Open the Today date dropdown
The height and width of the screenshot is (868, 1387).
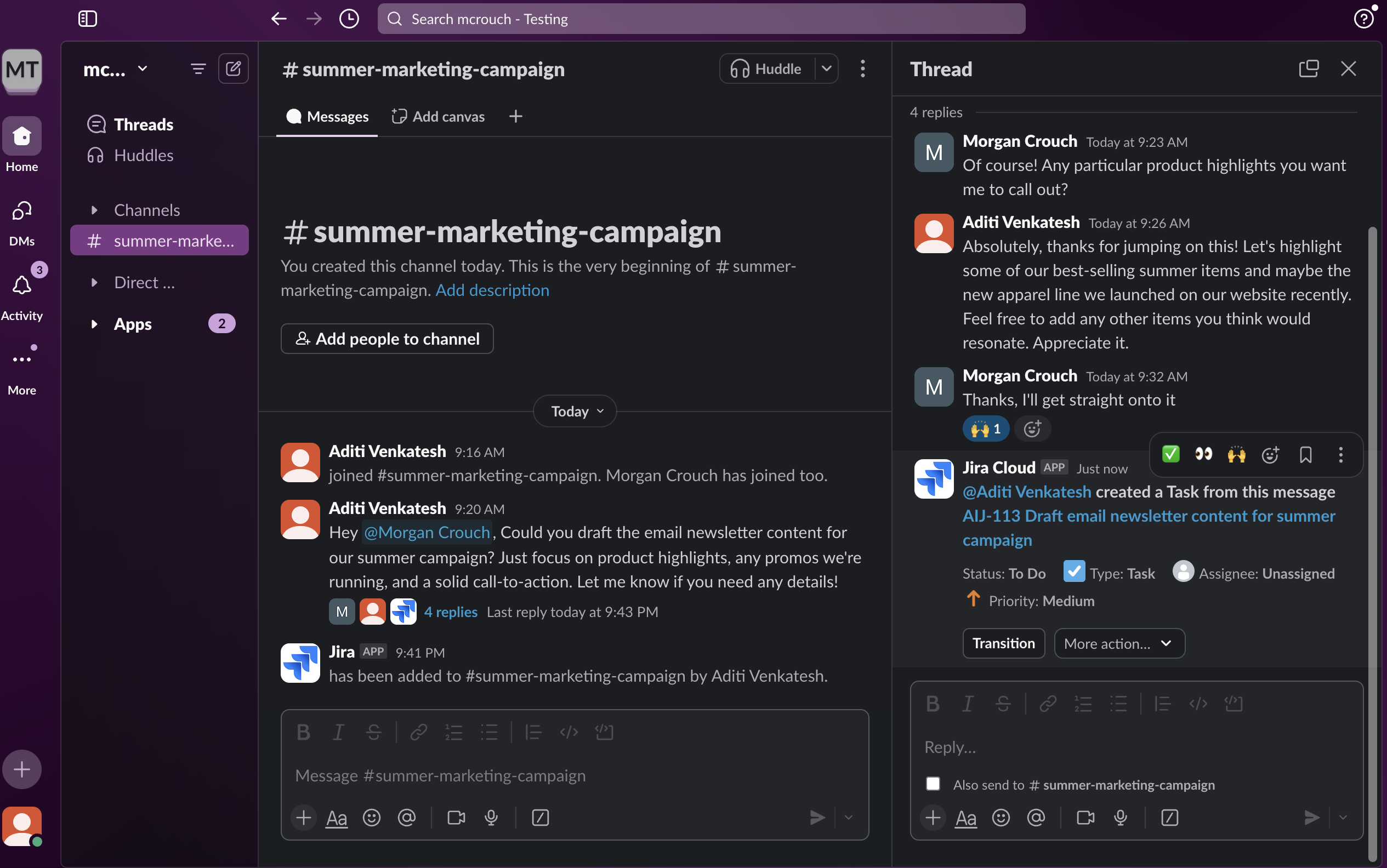pos(575,411)
